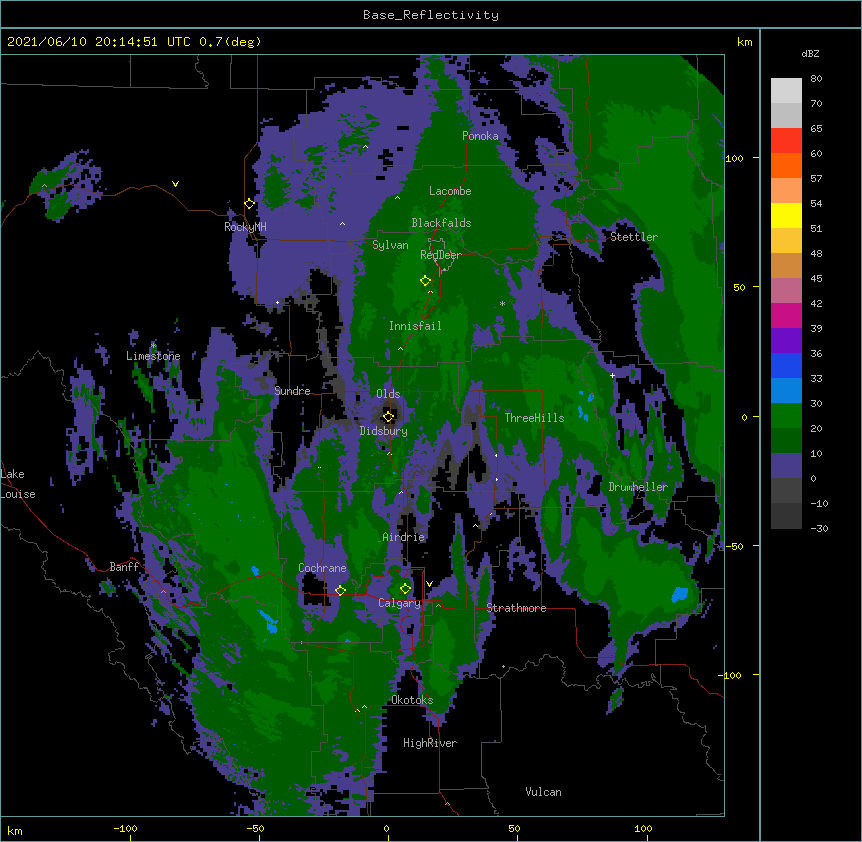The height and width of the screenshot is (842, 862).
Task: Click the Sundre label
Action: pyautogui.click(x=292, y=391)
